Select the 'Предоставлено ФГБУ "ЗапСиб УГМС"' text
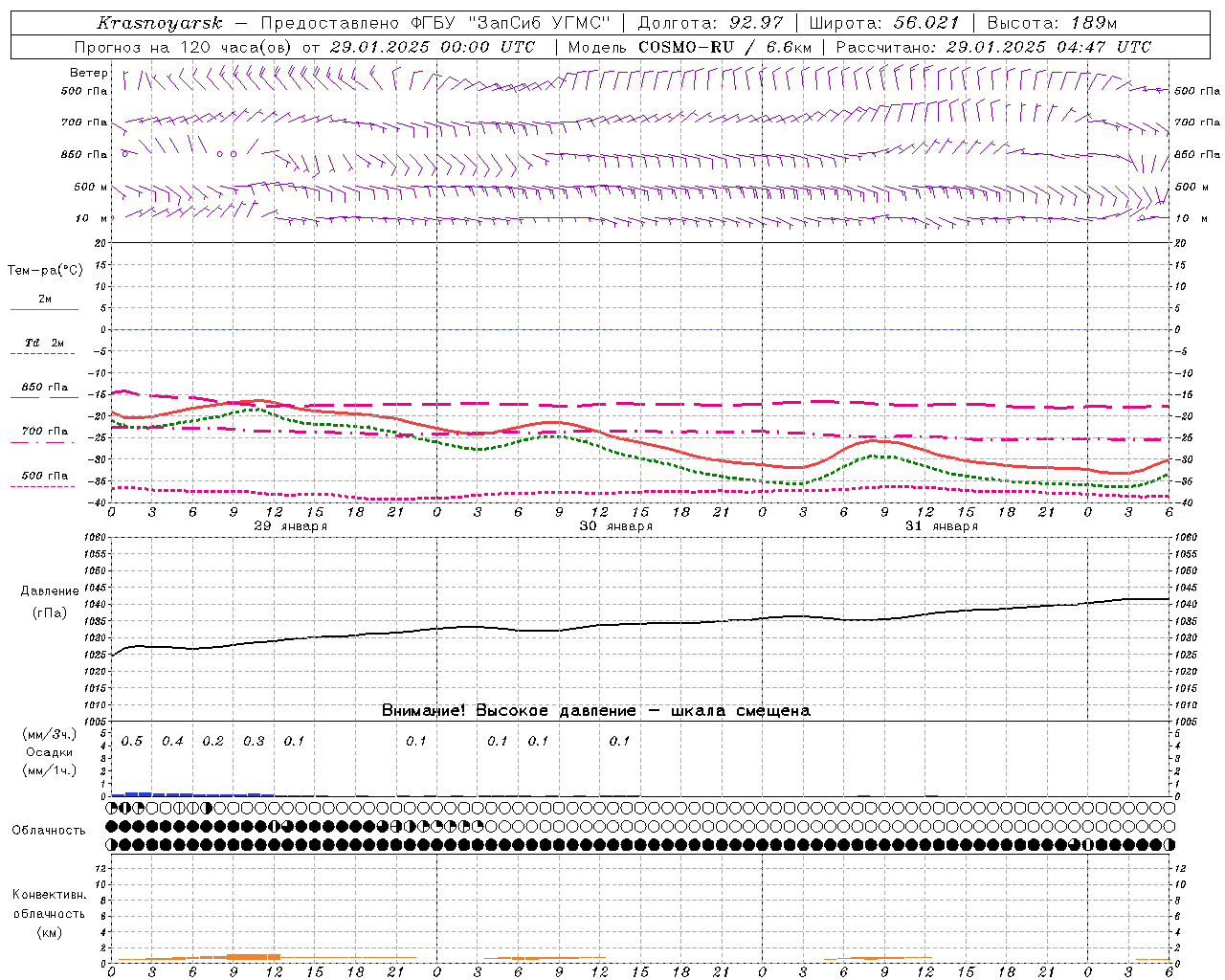Image resolution: width=1225 pixels, height=980 pixels. [436, 23]
